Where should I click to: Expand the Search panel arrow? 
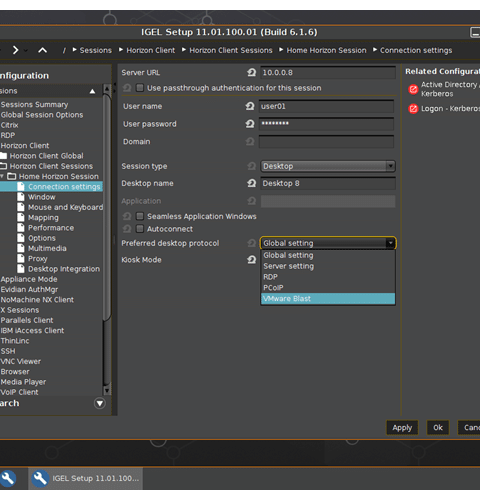99,403
